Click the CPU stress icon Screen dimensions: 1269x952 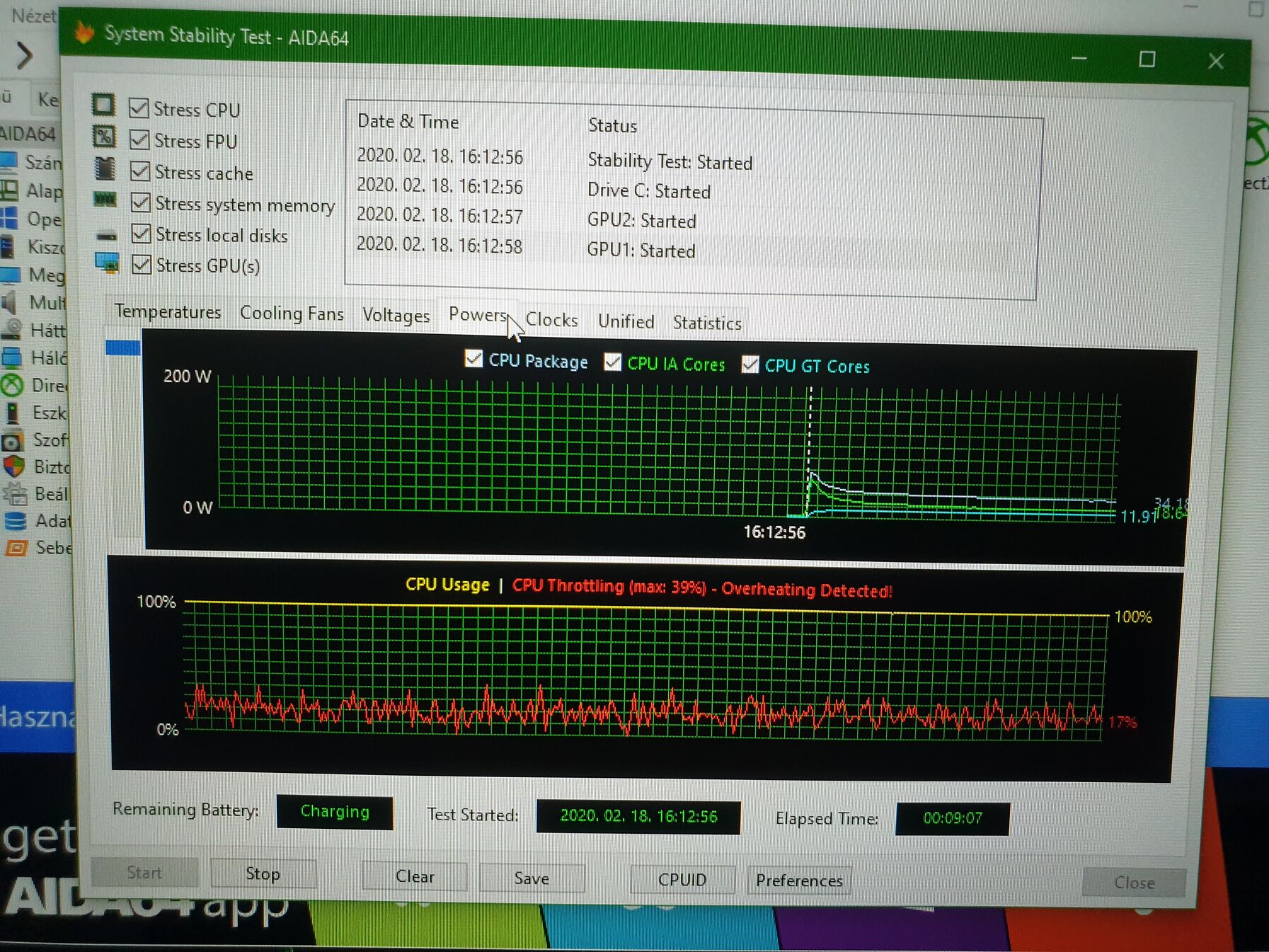pos(103,105)
